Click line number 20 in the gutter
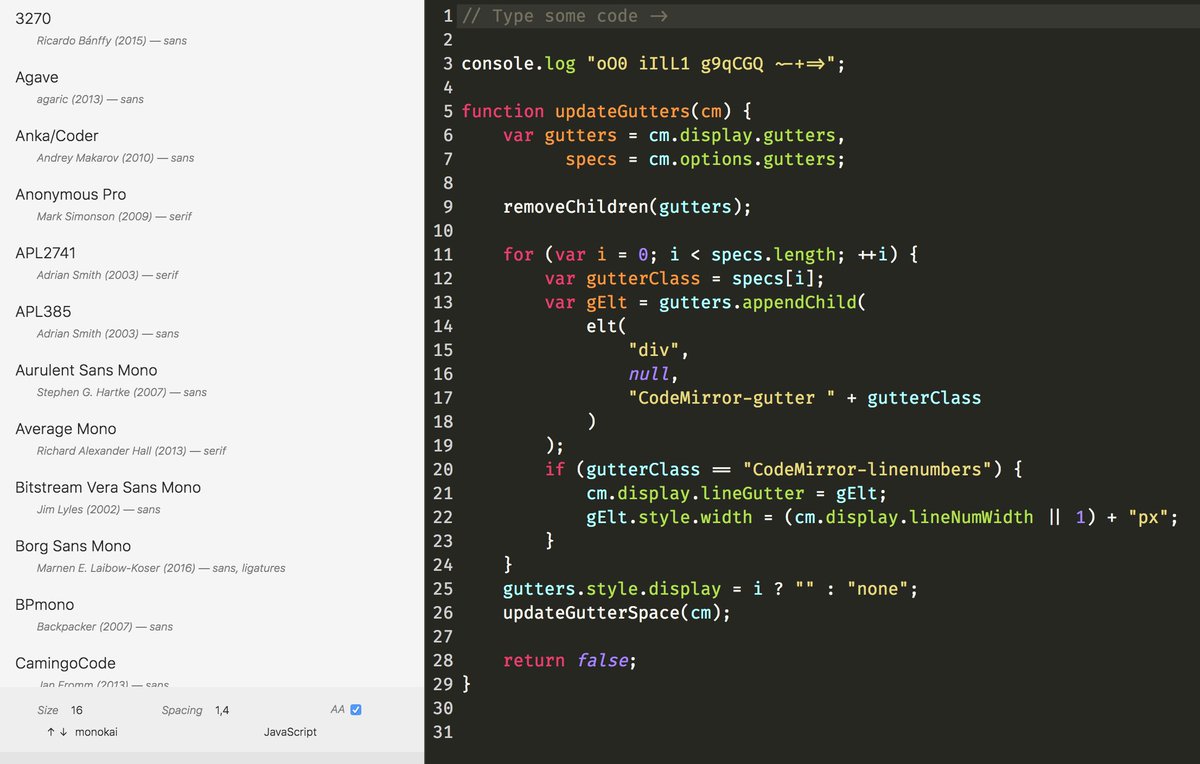This screenshot has width=1200, height=764. pos(443,469)
